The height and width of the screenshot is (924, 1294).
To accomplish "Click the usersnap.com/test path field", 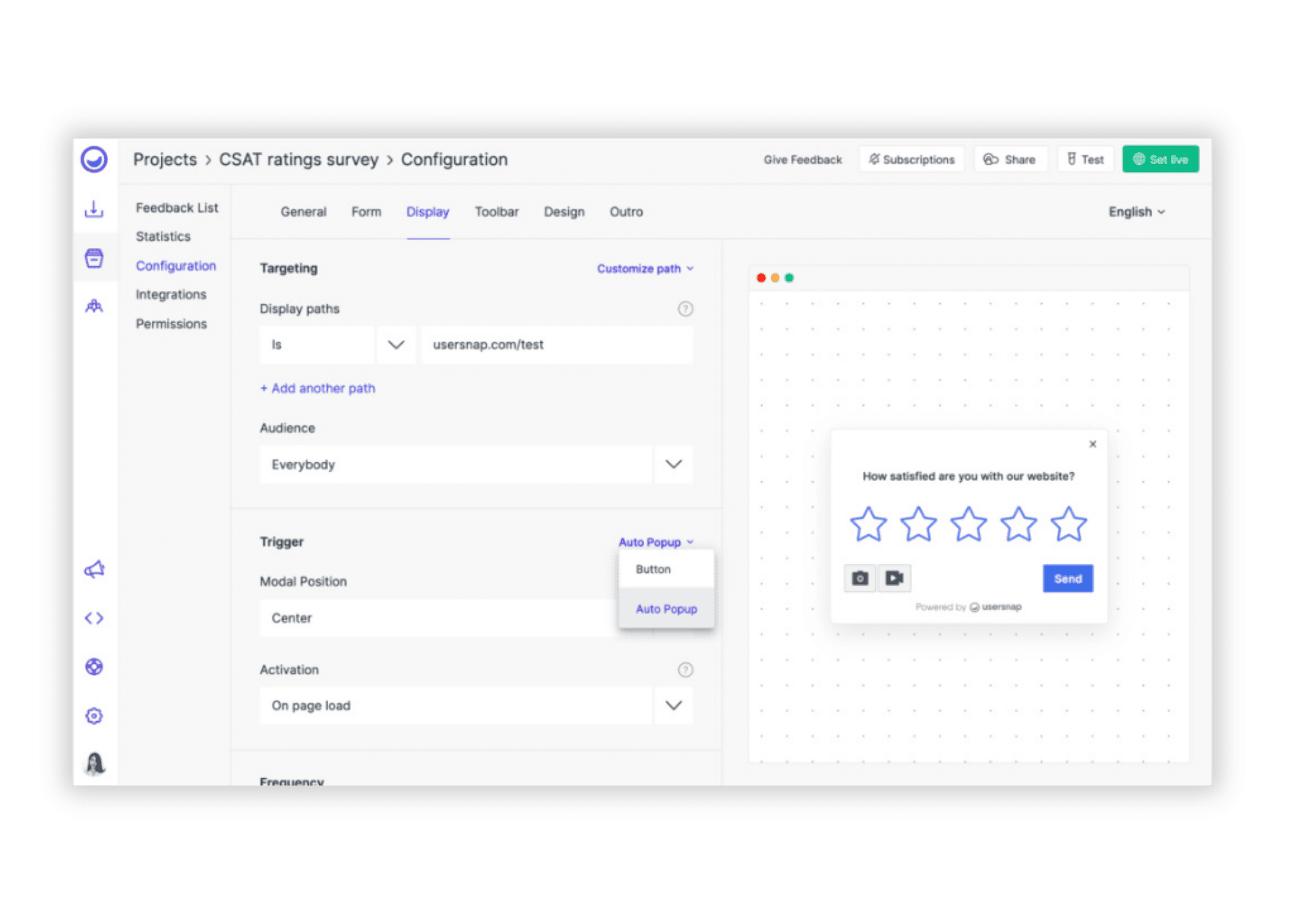I will [x=556, y=345].
